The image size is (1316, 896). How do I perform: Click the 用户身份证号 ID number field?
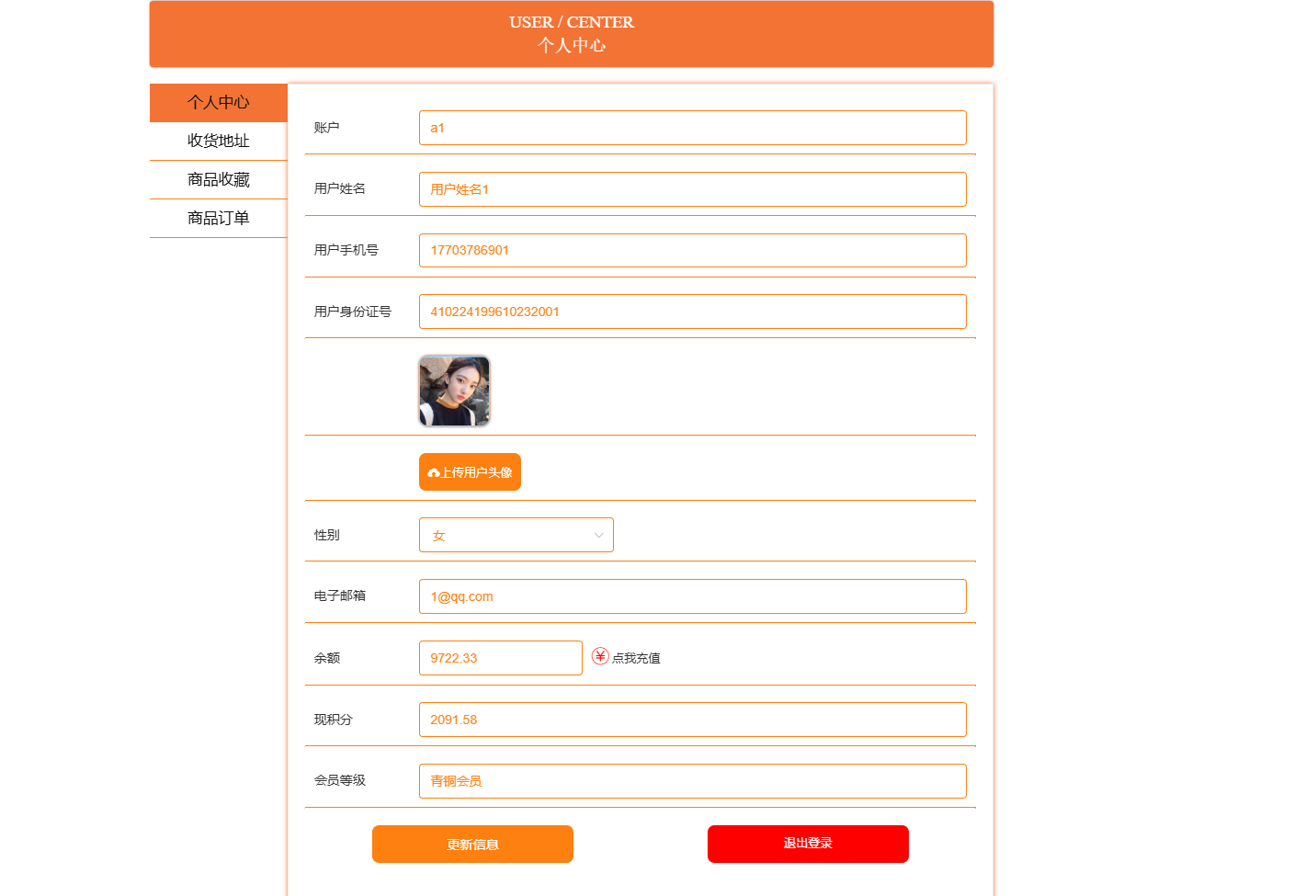click(x=692, y=312)
